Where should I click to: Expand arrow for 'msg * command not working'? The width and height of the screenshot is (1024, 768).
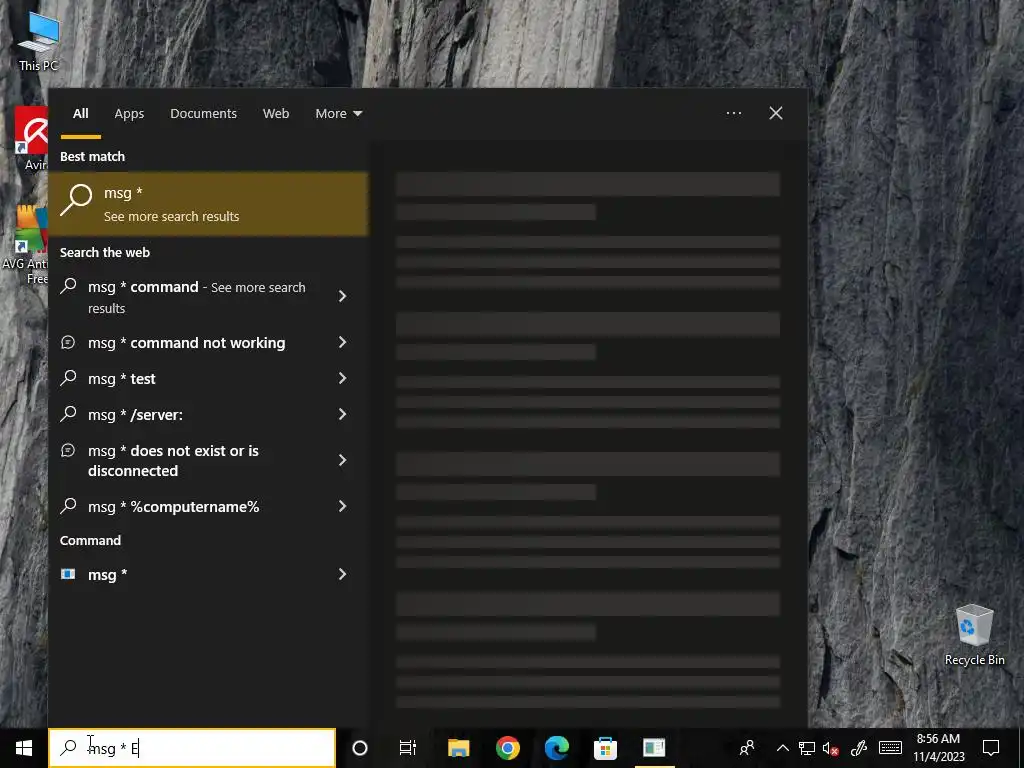(342, 342)
